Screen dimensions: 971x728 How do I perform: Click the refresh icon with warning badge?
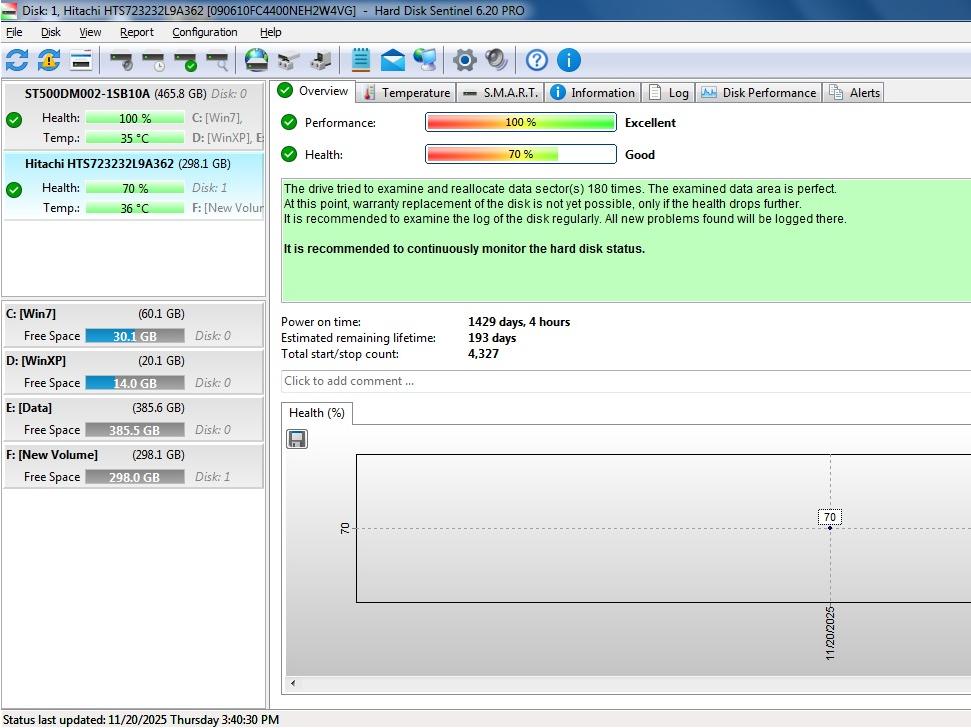[x=49, y=60]
